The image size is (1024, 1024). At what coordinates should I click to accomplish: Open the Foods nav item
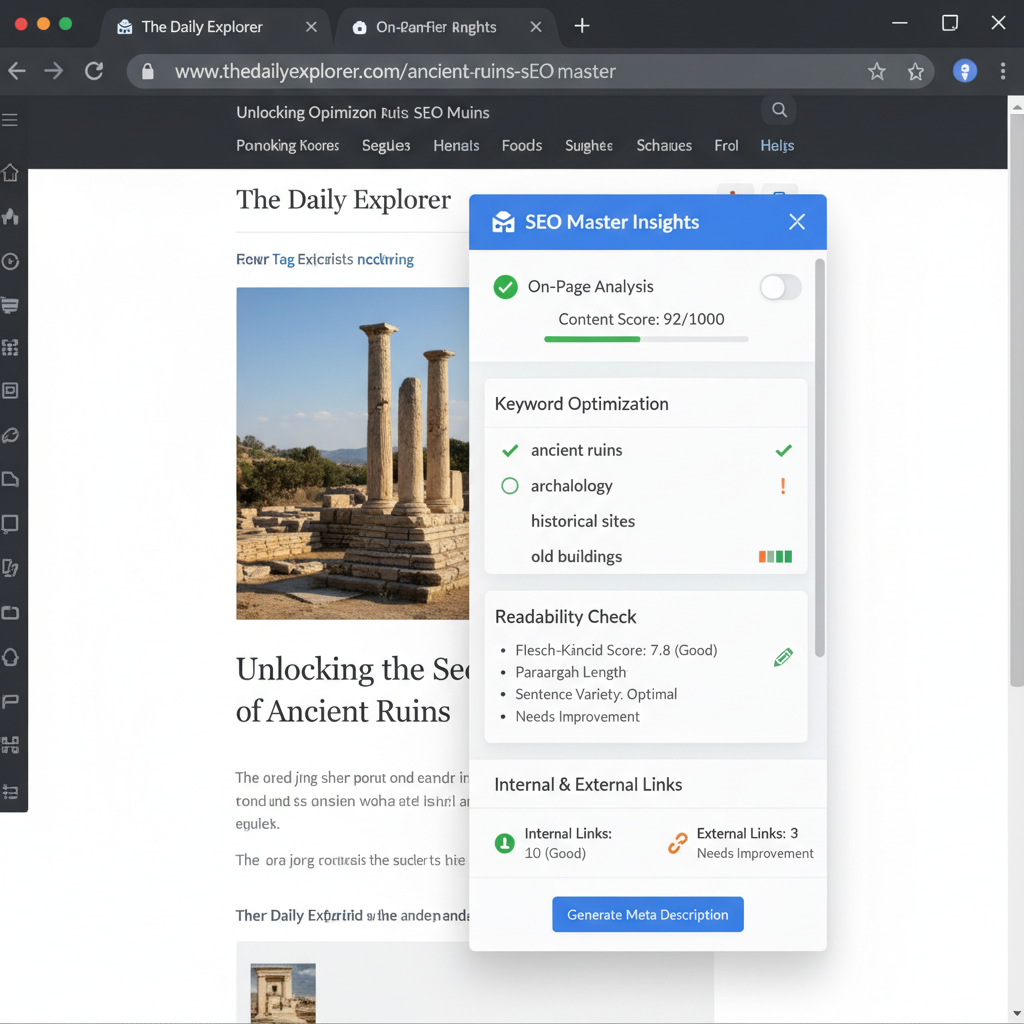[522, 146]
